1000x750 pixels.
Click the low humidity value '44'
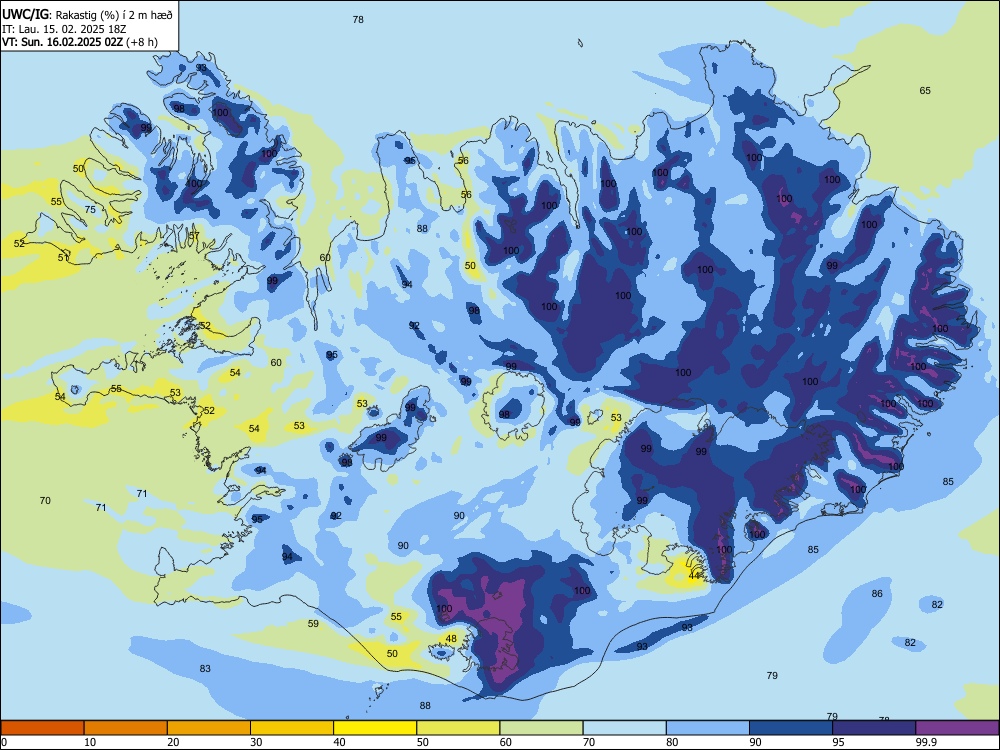tap(695, 576)
